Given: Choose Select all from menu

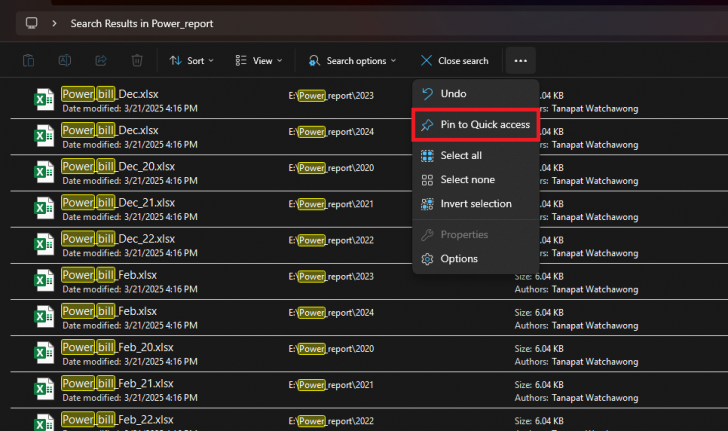Looking at the screenshot, I should (476, 156).
